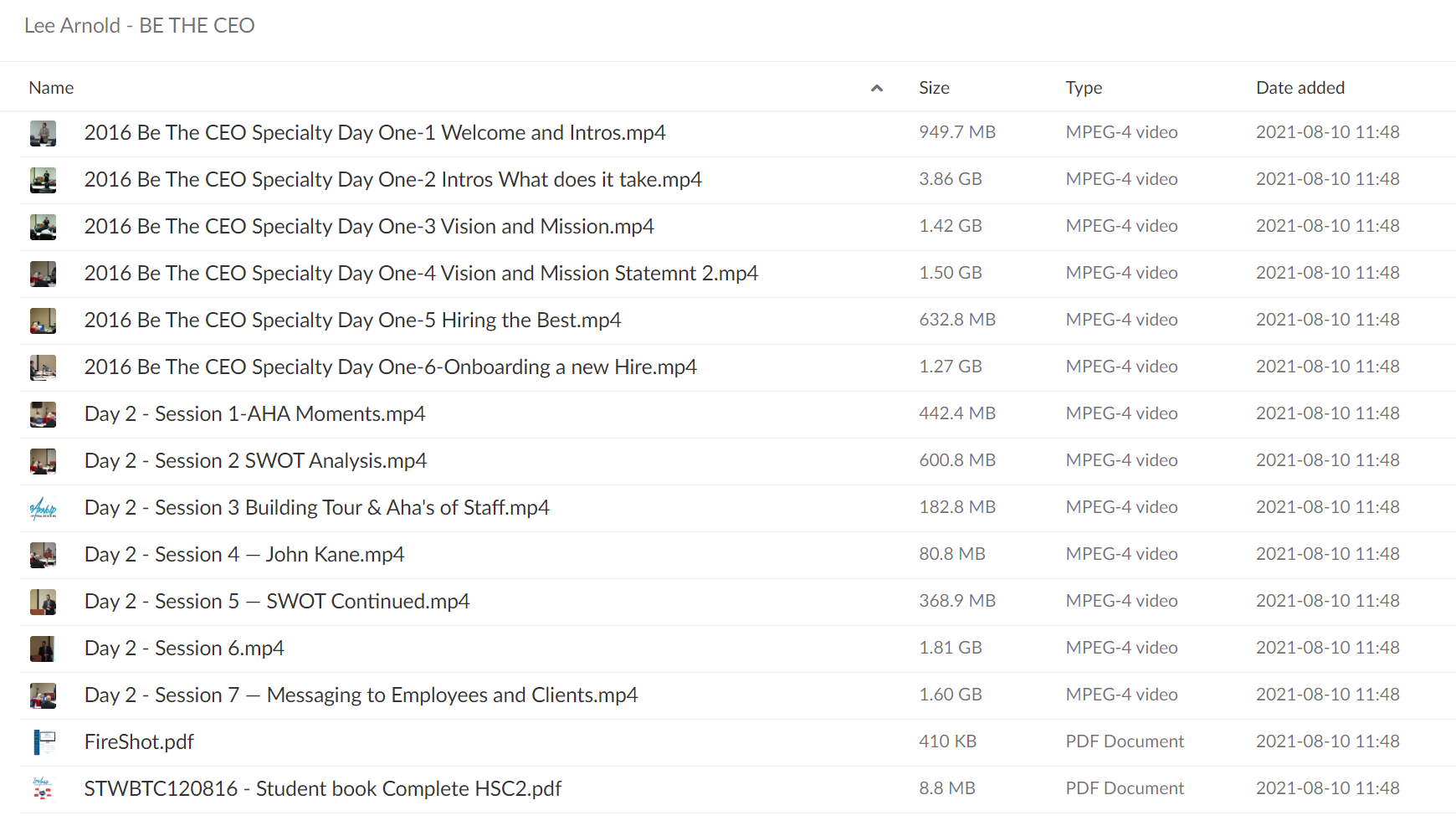Click MPEG-4 video type in Session 6.mp4 row
The width and height of the screenshot is (1456, 836).
(x=1121, y=648)
